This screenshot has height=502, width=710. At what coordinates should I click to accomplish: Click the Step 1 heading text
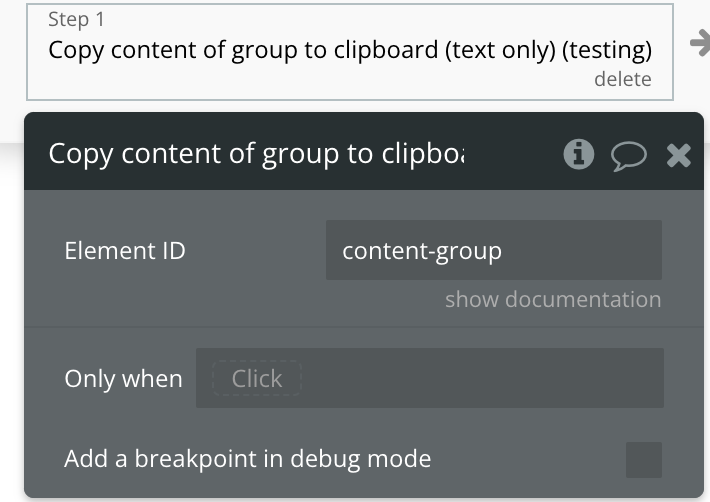(x=77, y=19)
